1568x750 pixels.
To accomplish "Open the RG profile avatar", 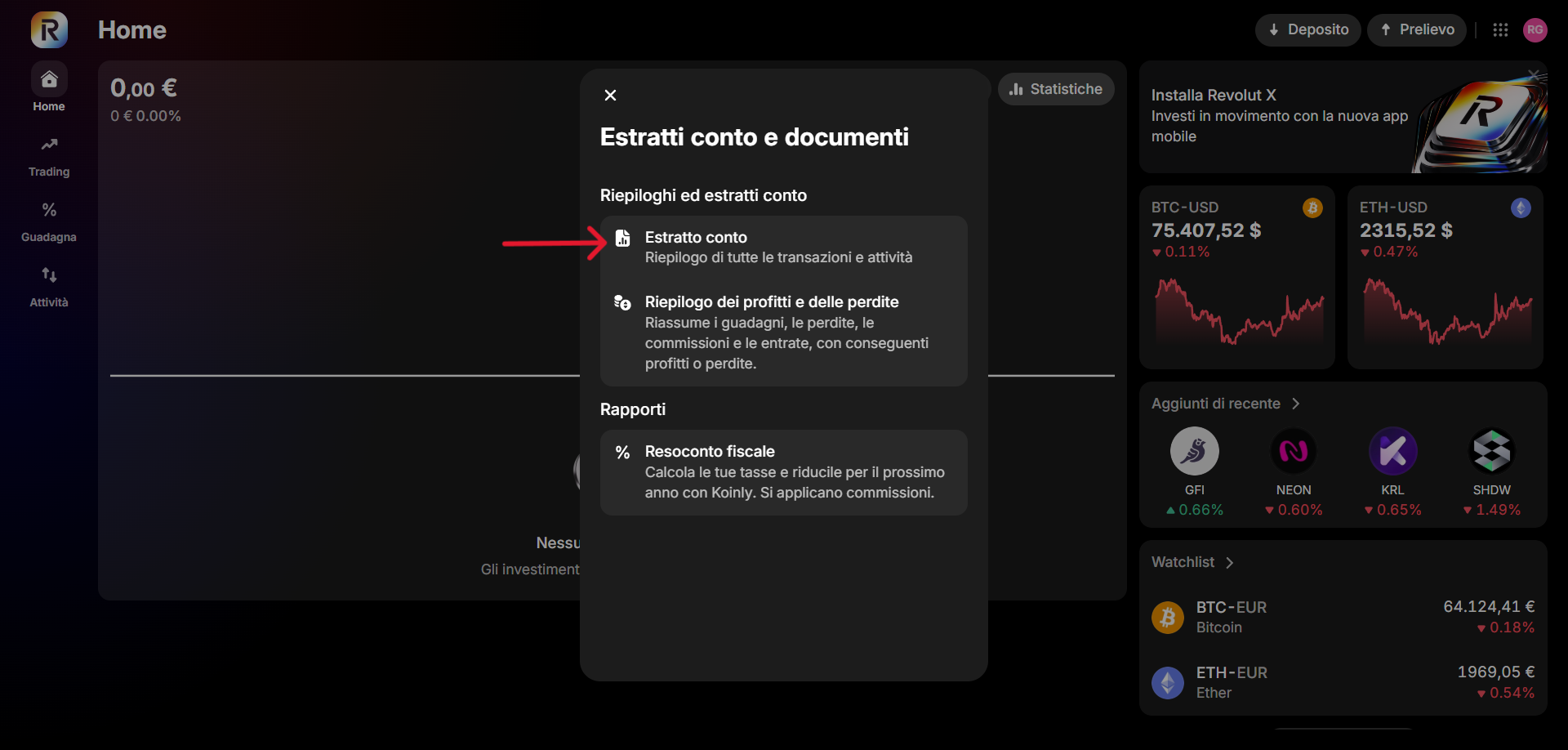I will [1535, 30].
